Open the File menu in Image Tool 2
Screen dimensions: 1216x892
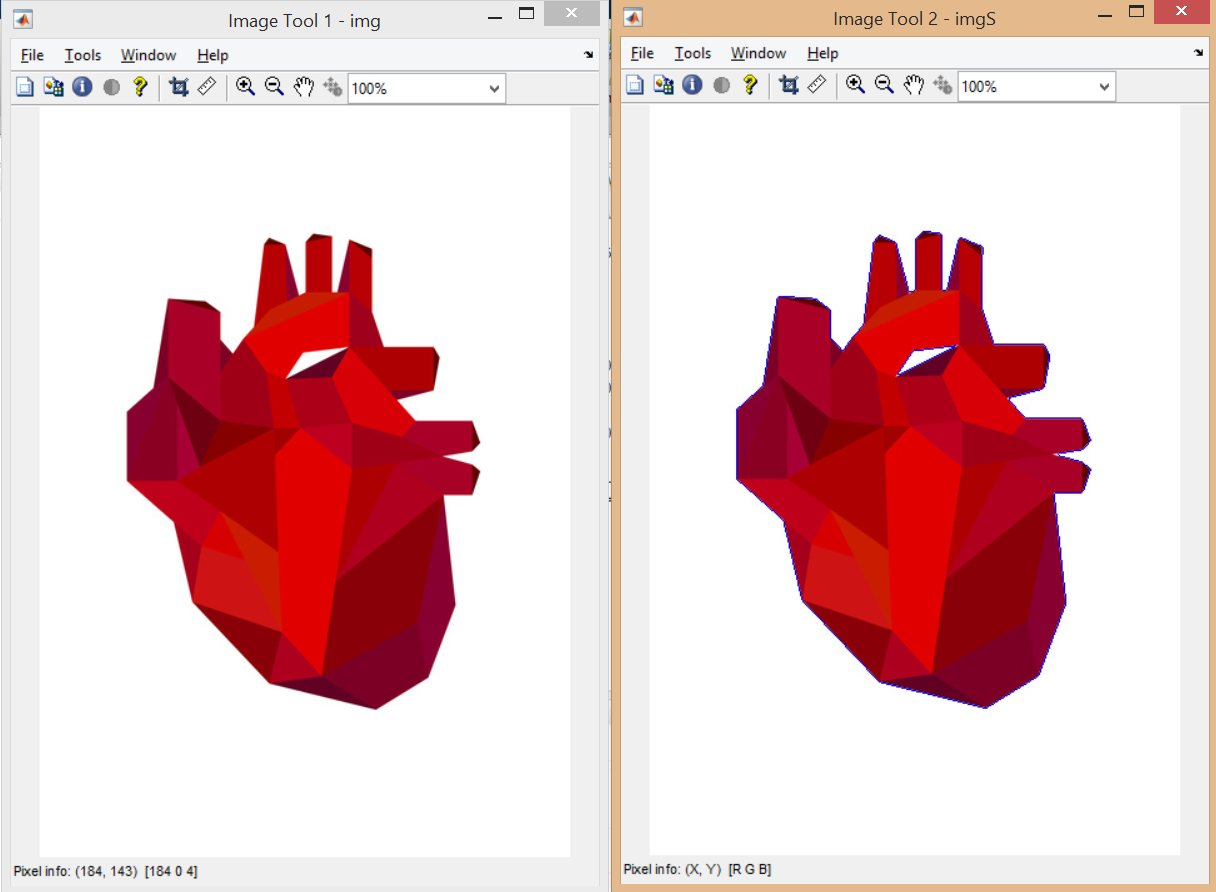click(x=641, y=53)
